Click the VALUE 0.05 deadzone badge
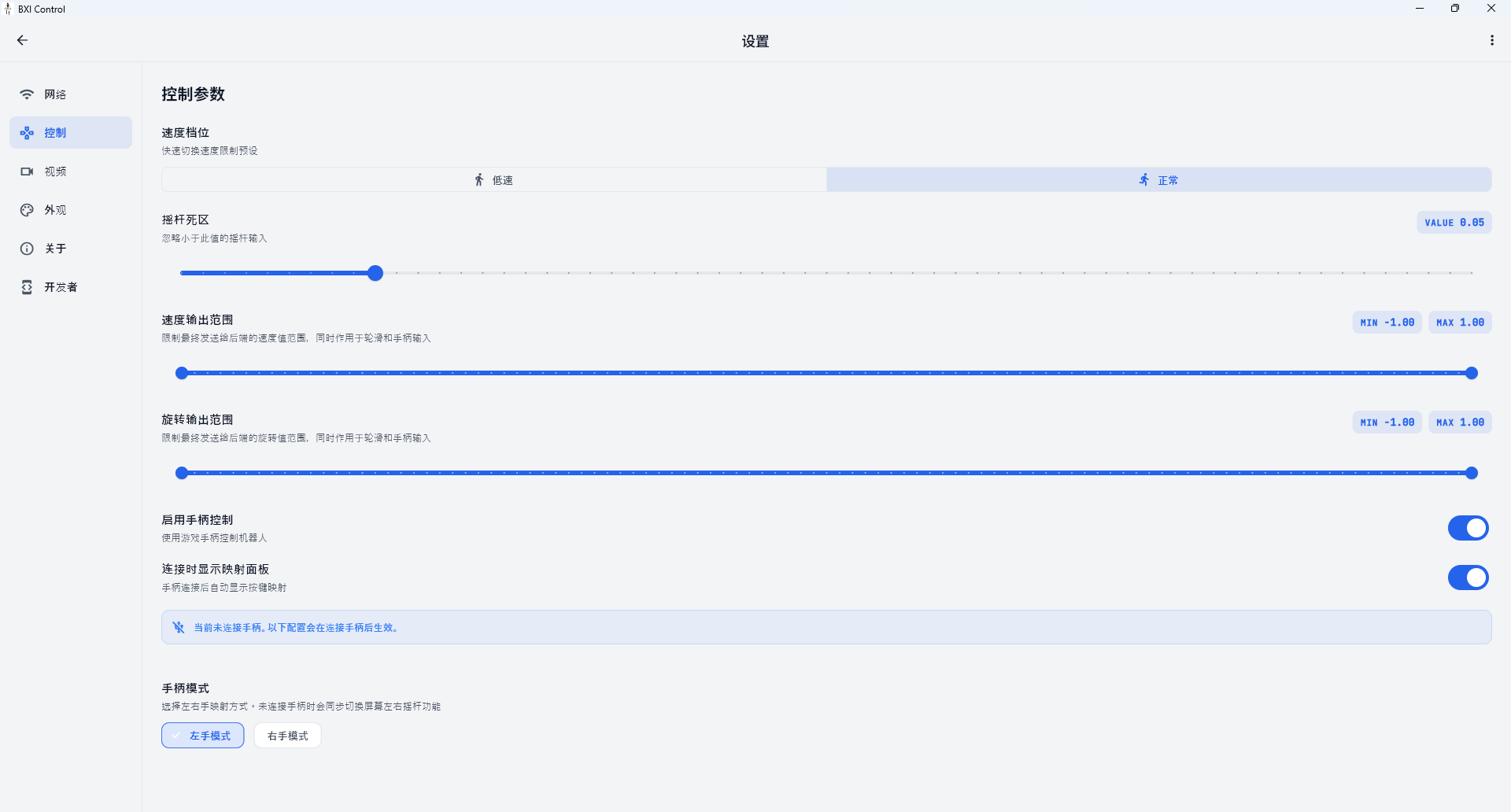 coord(1454,223)
